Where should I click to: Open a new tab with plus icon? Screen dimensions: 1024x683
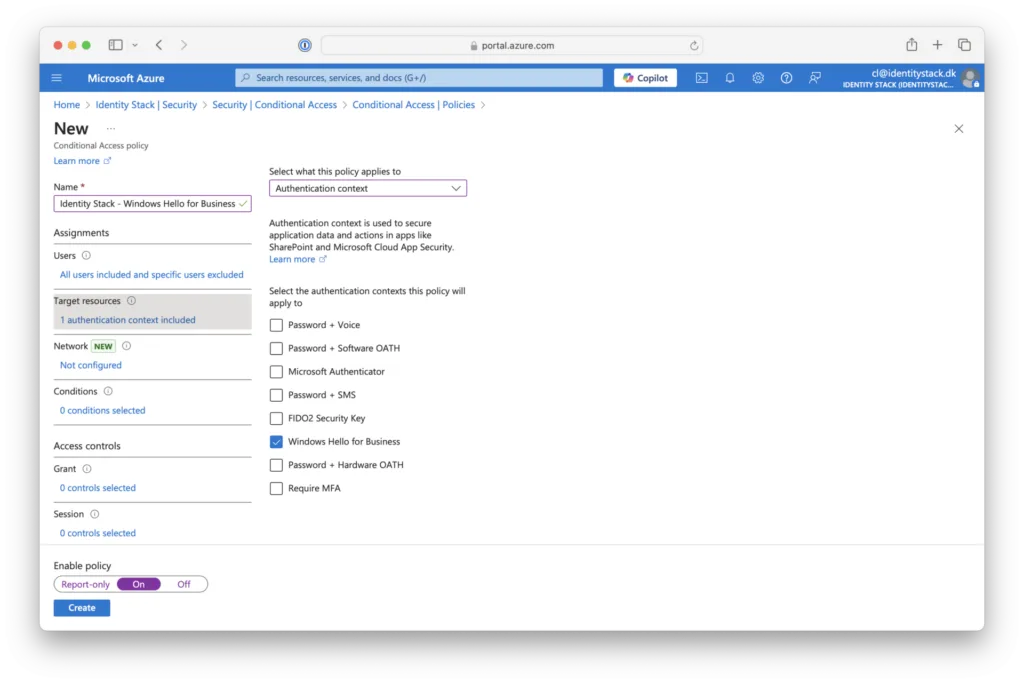coord(937,44)
